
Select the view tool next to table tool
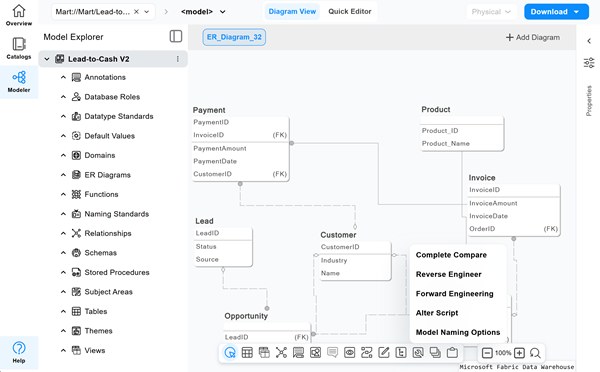[x=264, y=352]
